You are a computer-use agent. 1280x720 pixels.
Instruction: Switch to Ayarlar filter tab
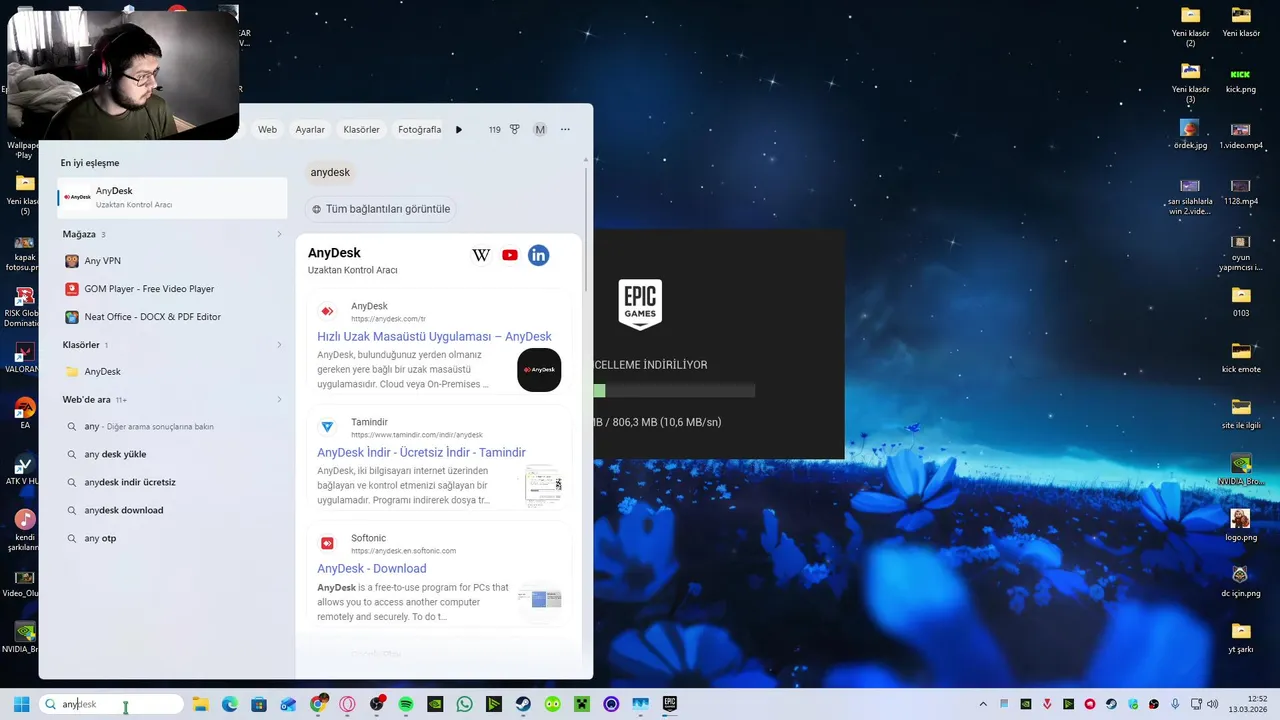pos(310,130)
